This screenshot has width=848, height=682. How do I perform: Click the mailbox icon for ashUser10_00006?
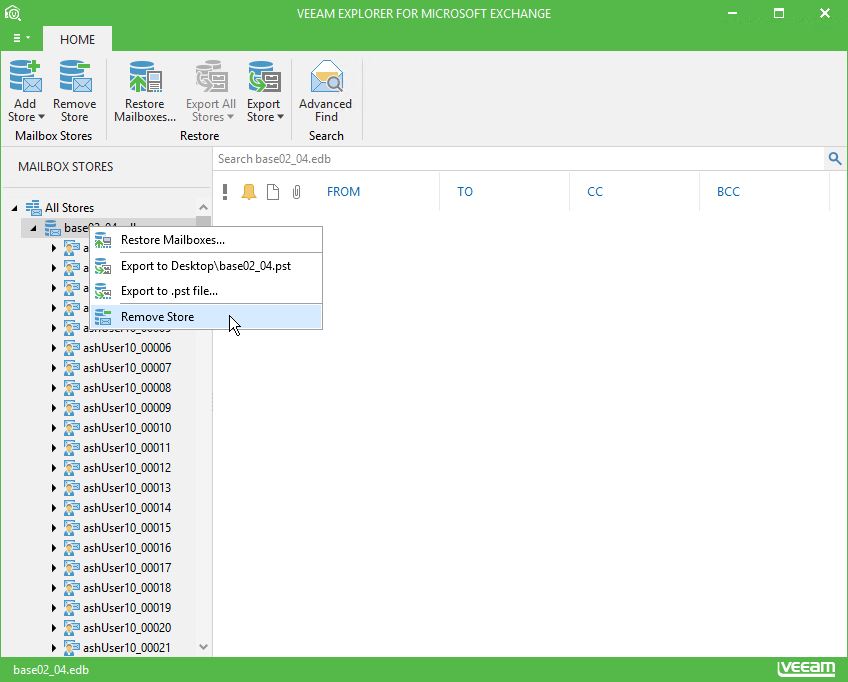point(72,348)
